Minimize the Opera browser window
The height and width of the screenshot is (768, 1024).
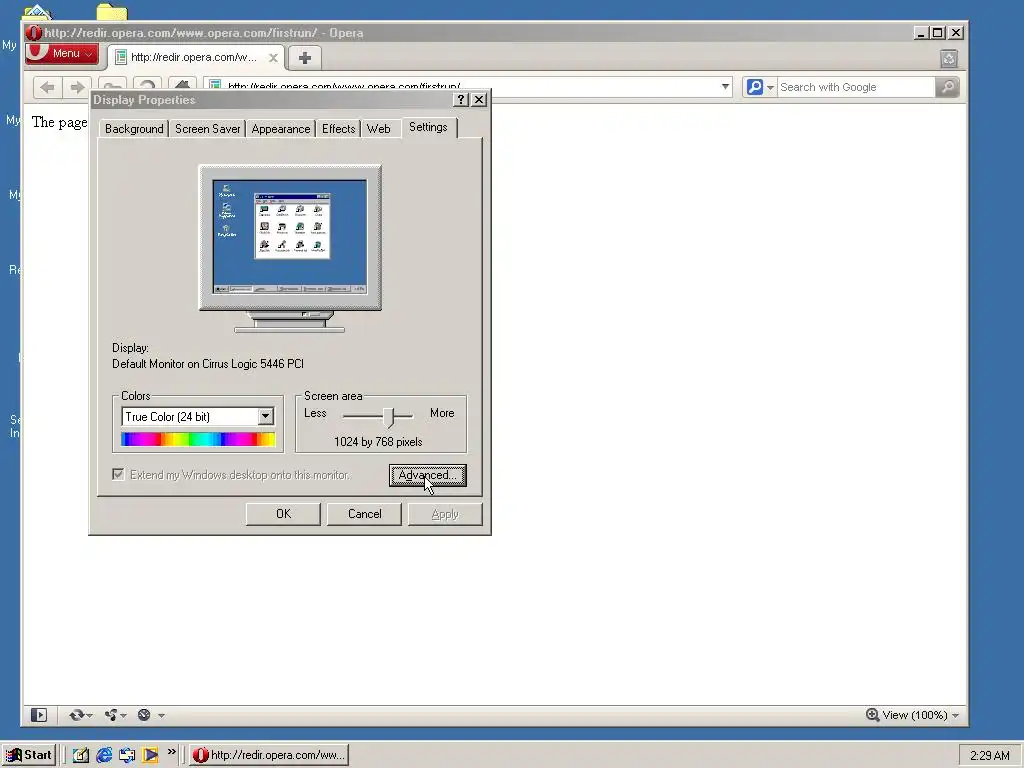[921, 33]
